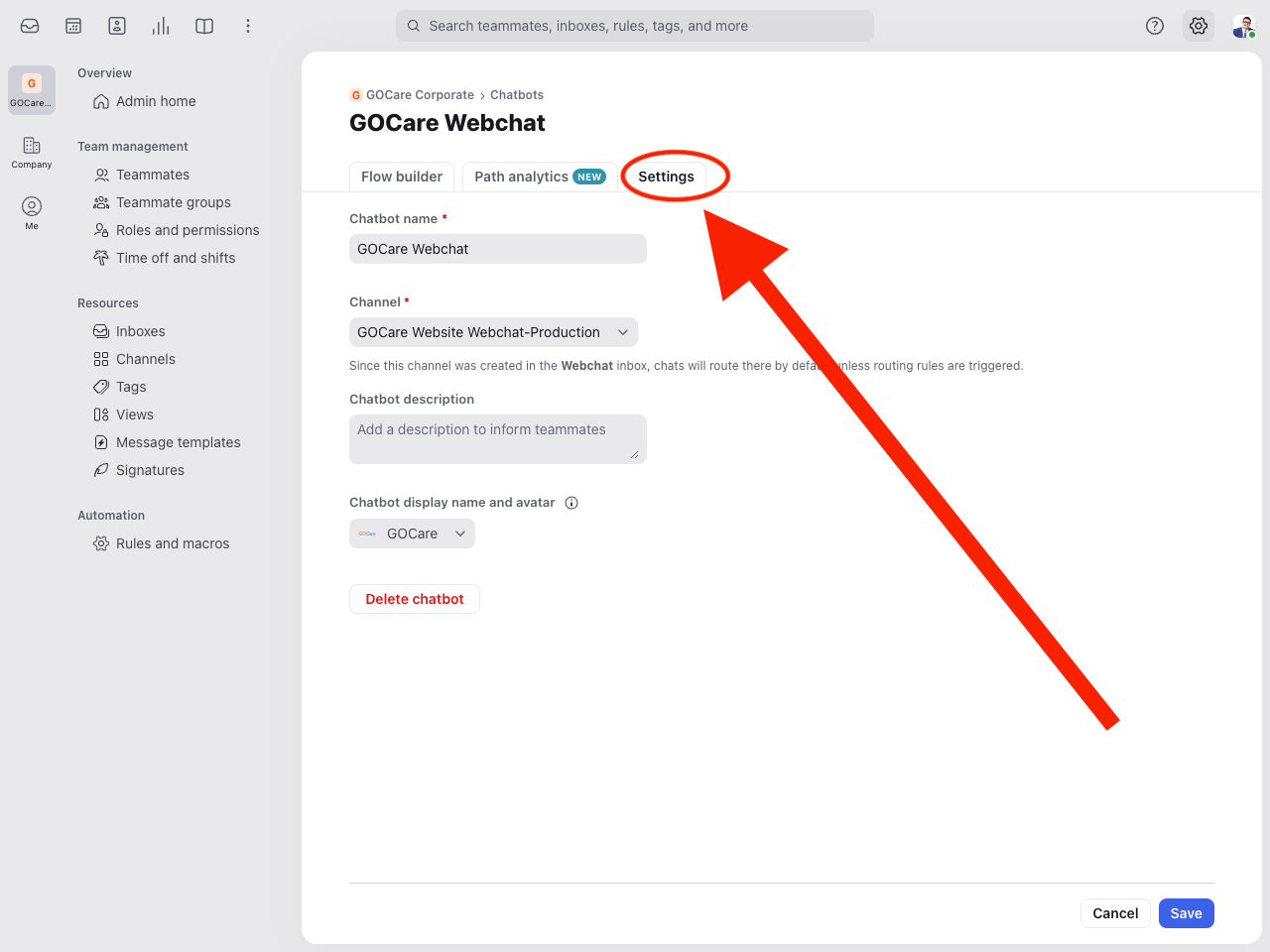Open Channels in Resources

pos(146,359)
